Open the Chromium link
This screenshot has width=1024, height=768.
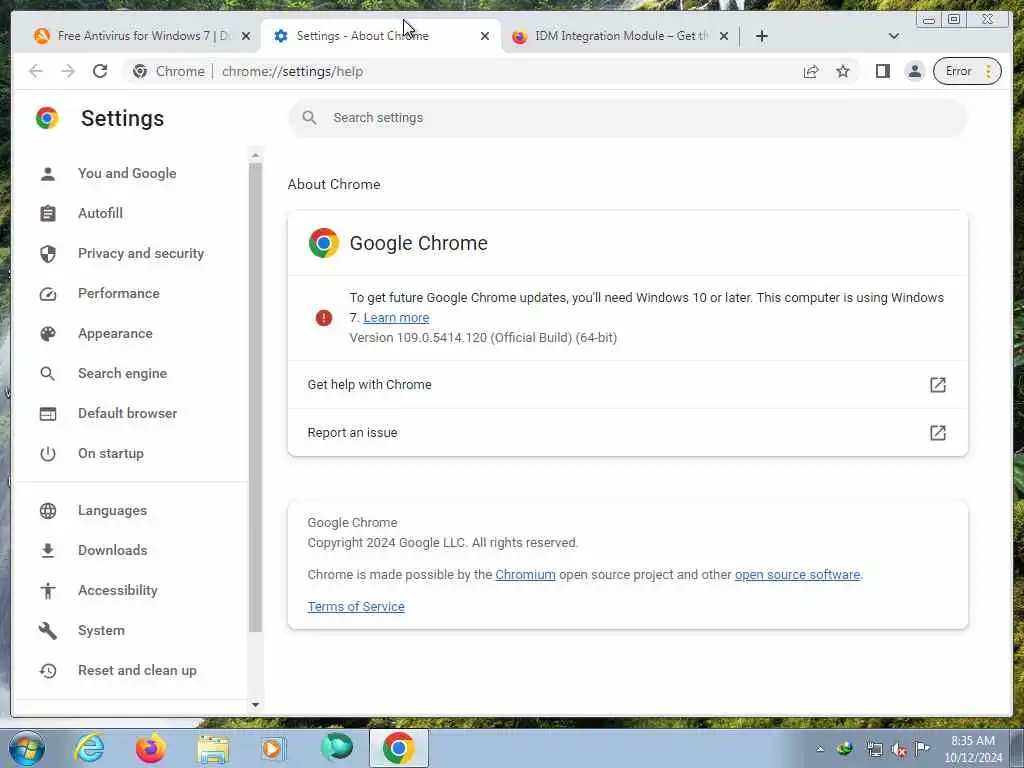(525, 575)
